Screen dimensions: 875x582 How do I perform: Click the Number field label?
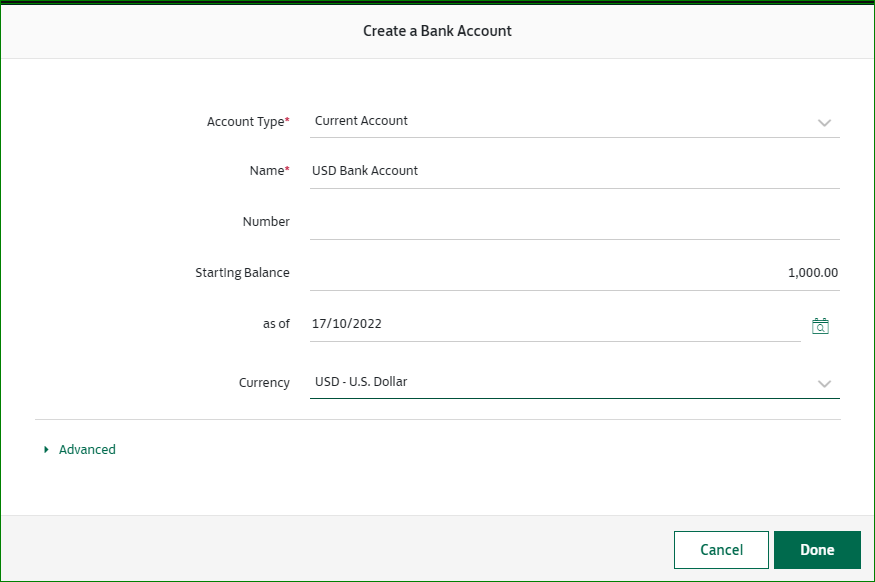[266, 222]
